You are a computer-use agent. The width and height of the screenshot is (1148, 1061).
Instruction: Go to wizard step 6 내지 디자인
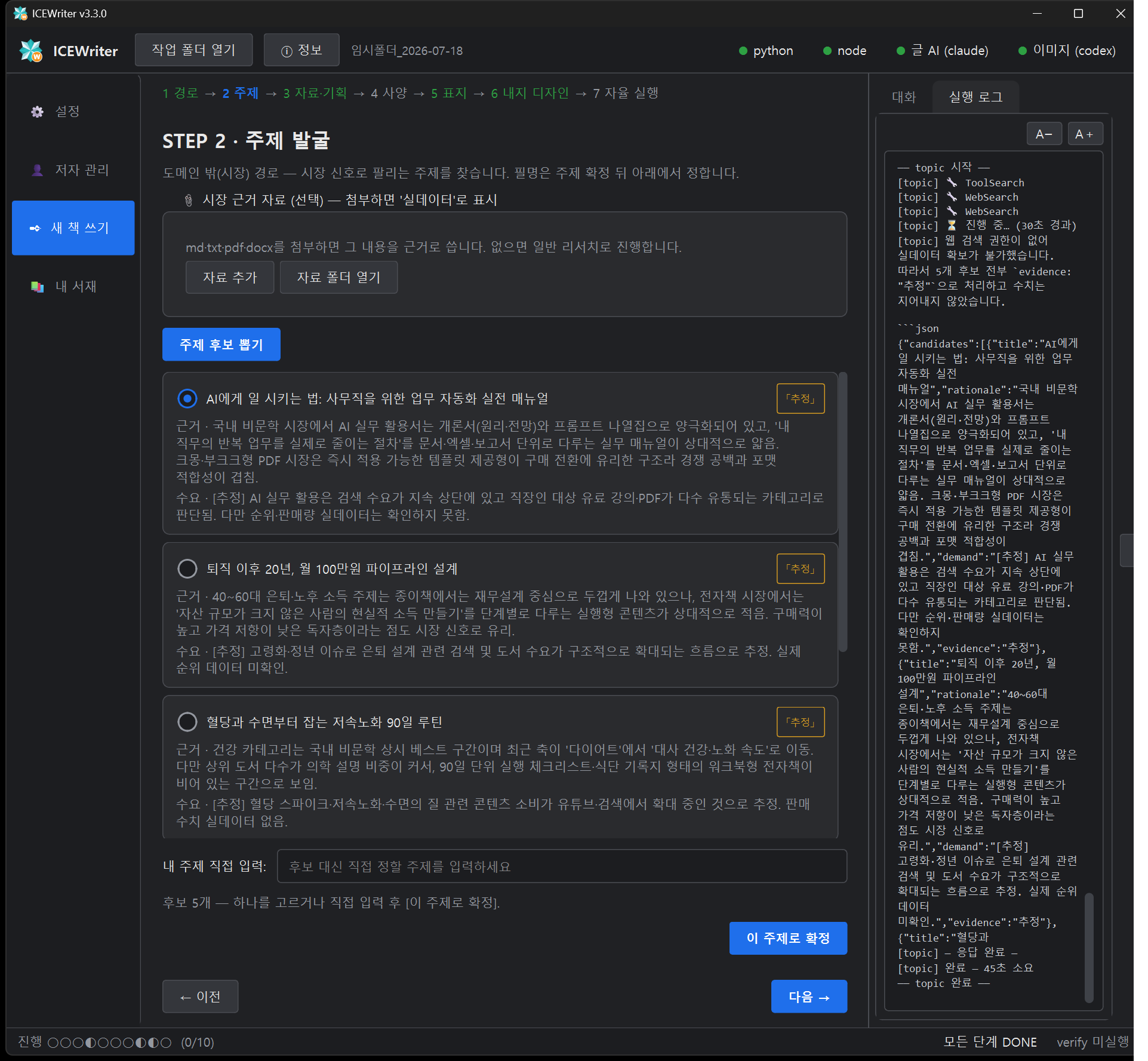530,93
